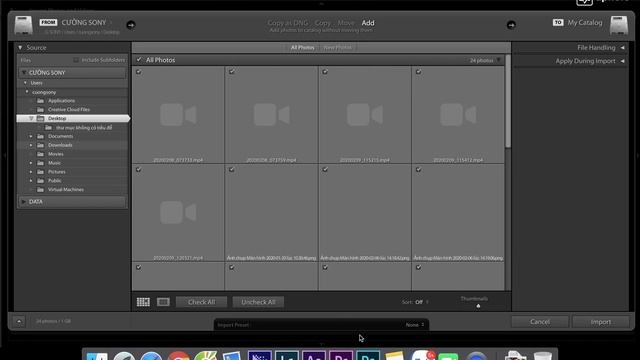Enable Include Subfolders
640x360 pixels.
[x=76, y=60]
